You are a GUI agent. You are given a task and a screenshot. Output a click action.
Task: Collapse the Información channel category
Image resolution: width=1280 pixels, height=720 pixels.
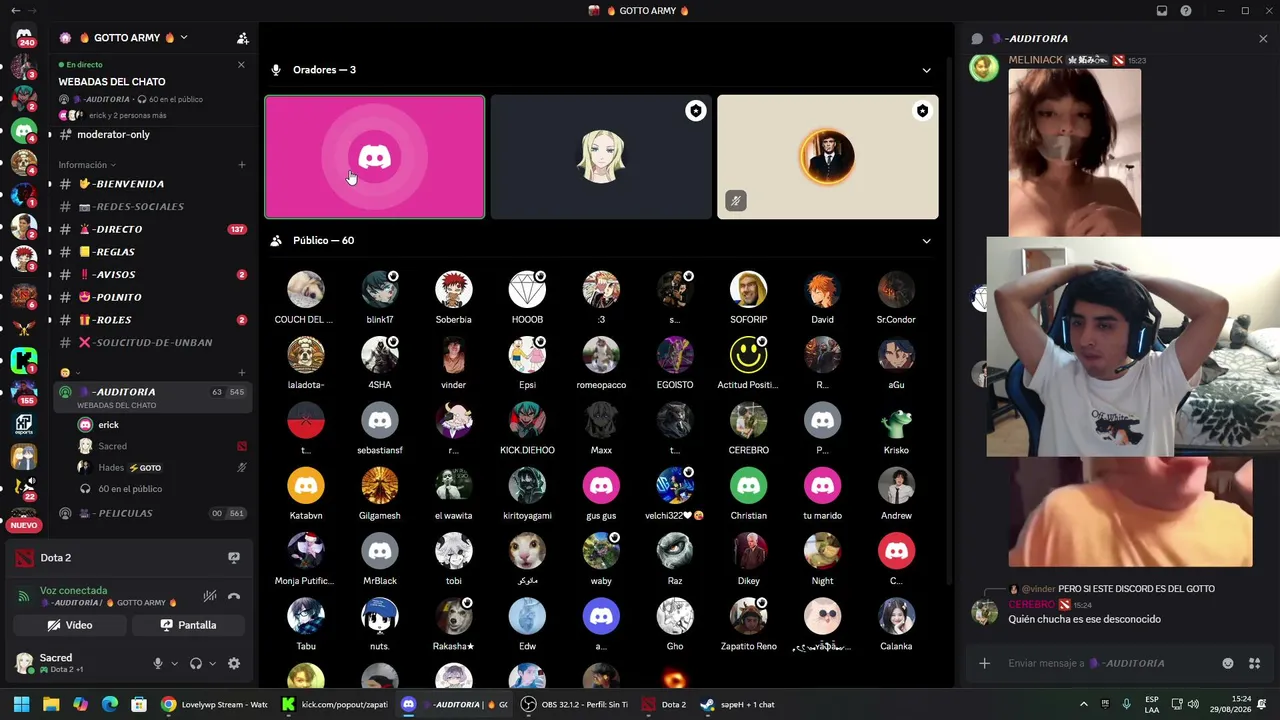[87, 165]
